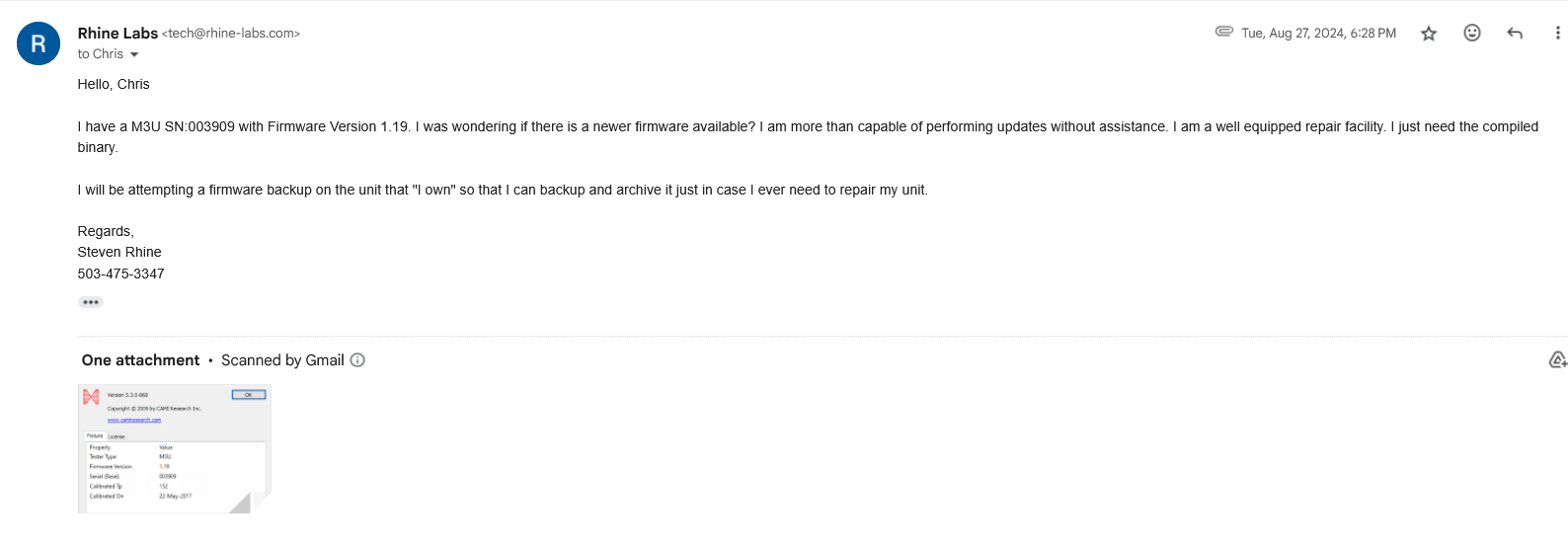Add all attachments to Google Drive
Screen dimensions: 1568x549
[x=1557, y=360]
